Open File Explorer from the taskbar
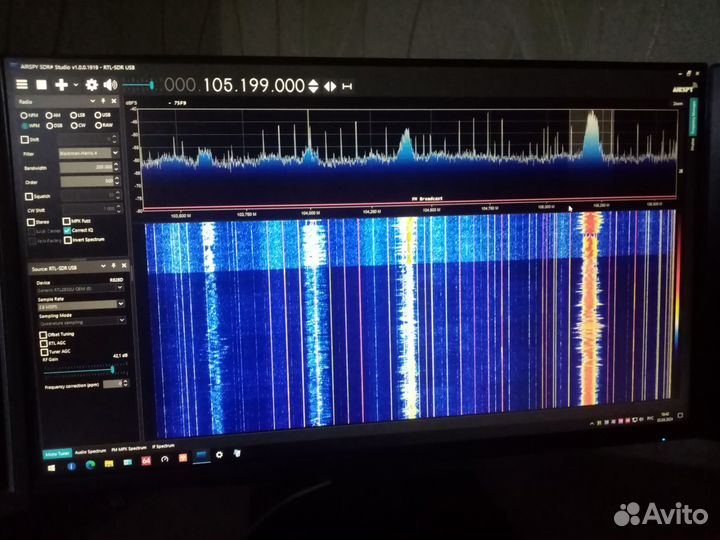The height and width of the screenshot is (540, 720). pyautogui.click(x=109, y=463)
